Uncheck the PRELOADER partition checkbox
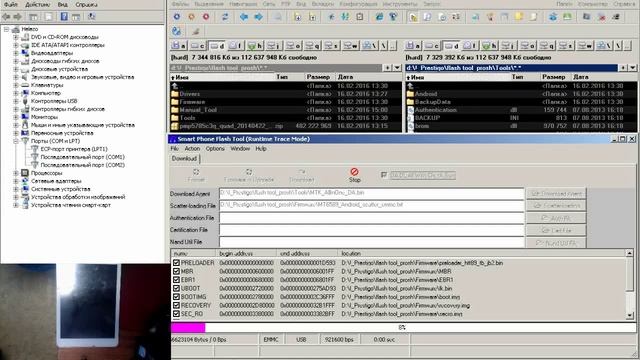This screenshot has height=360, width=640. click(176, 263)
